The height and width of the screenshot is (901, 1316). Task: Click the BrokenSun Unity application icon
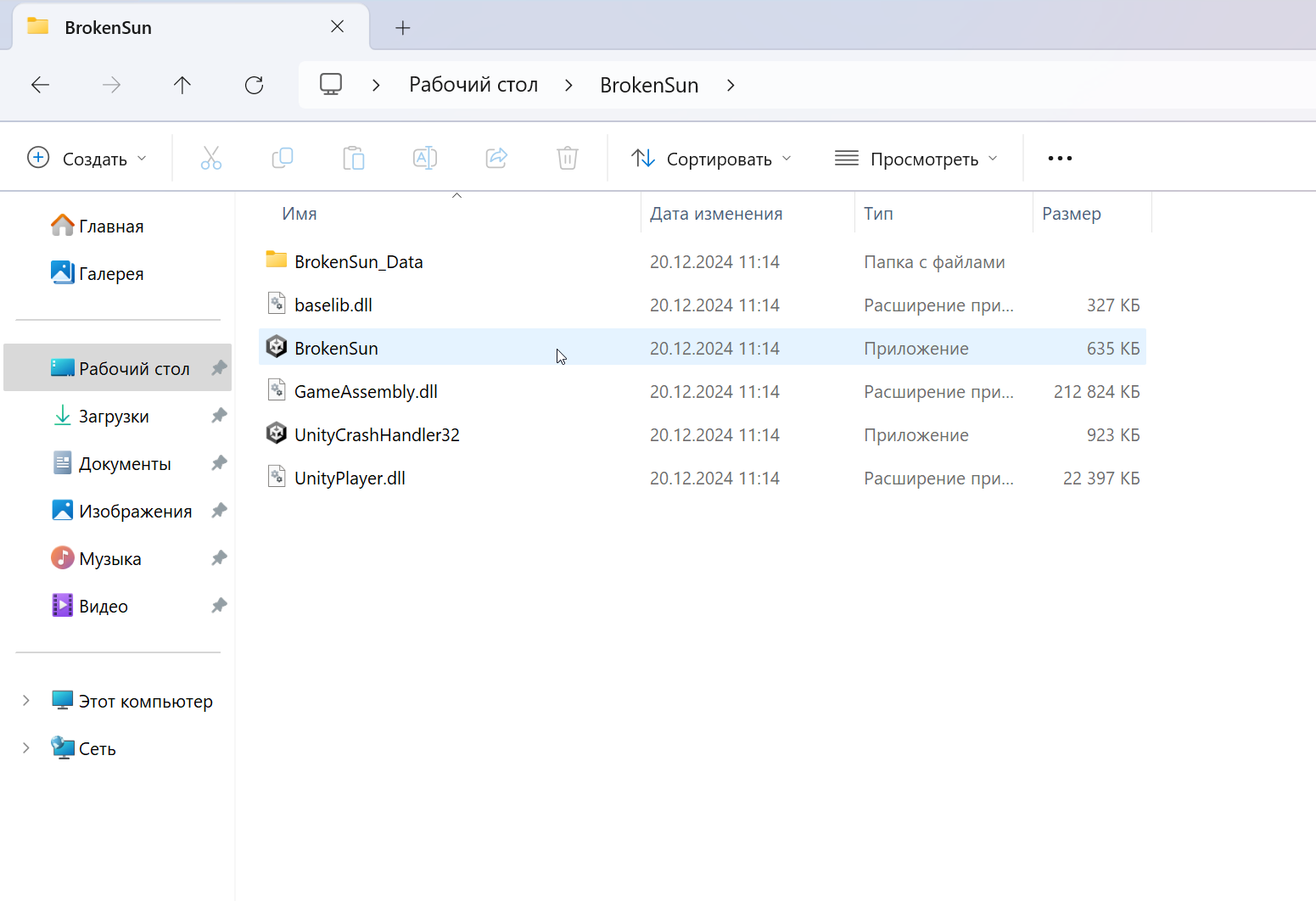click(x=277, y=346)
